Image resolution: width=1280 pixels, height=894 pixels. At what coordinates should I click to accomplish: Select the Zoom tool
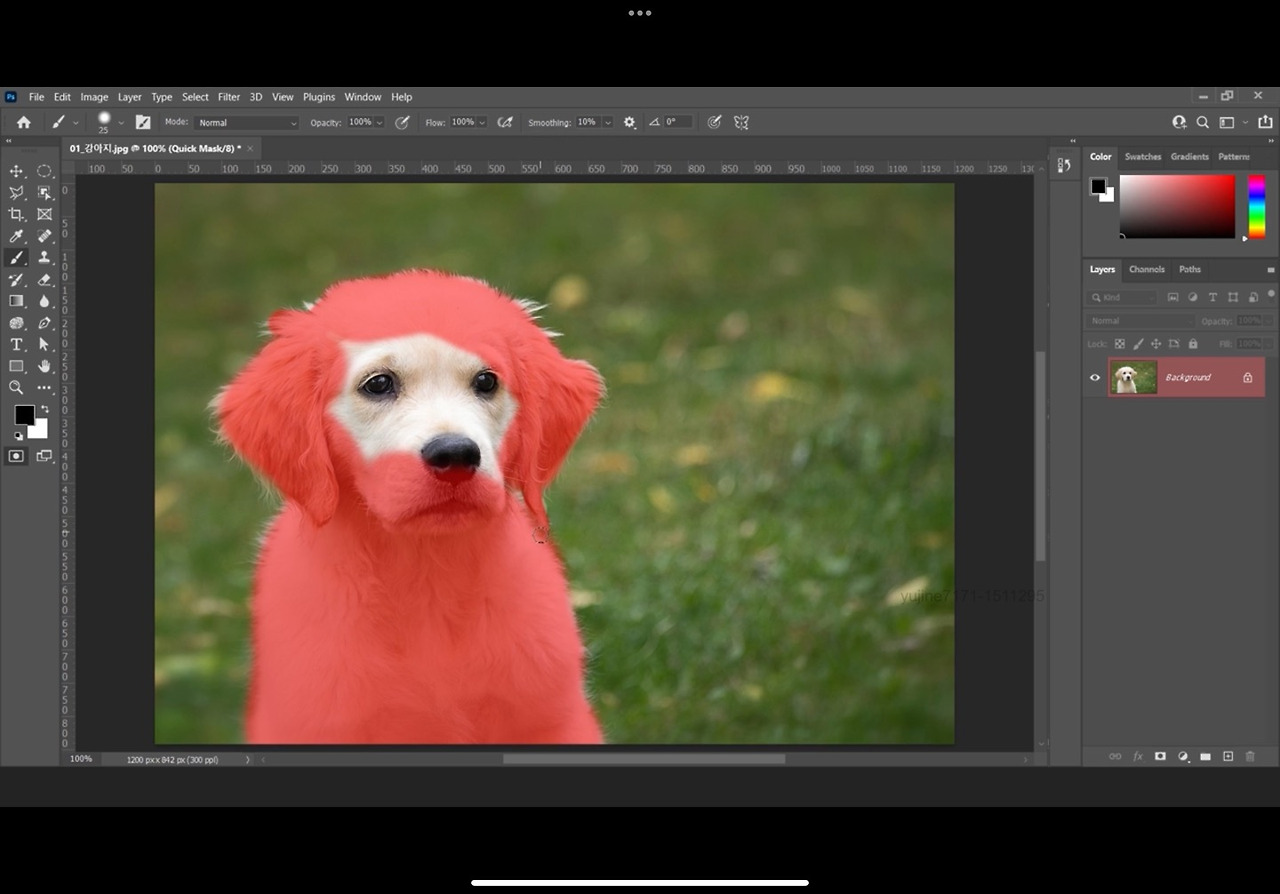point(16,387)
